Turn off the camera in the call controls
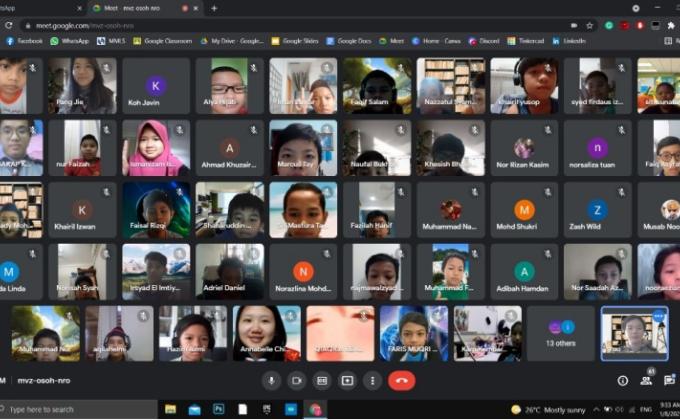Screen dimensions: 680x420 [x=296, y=381]
